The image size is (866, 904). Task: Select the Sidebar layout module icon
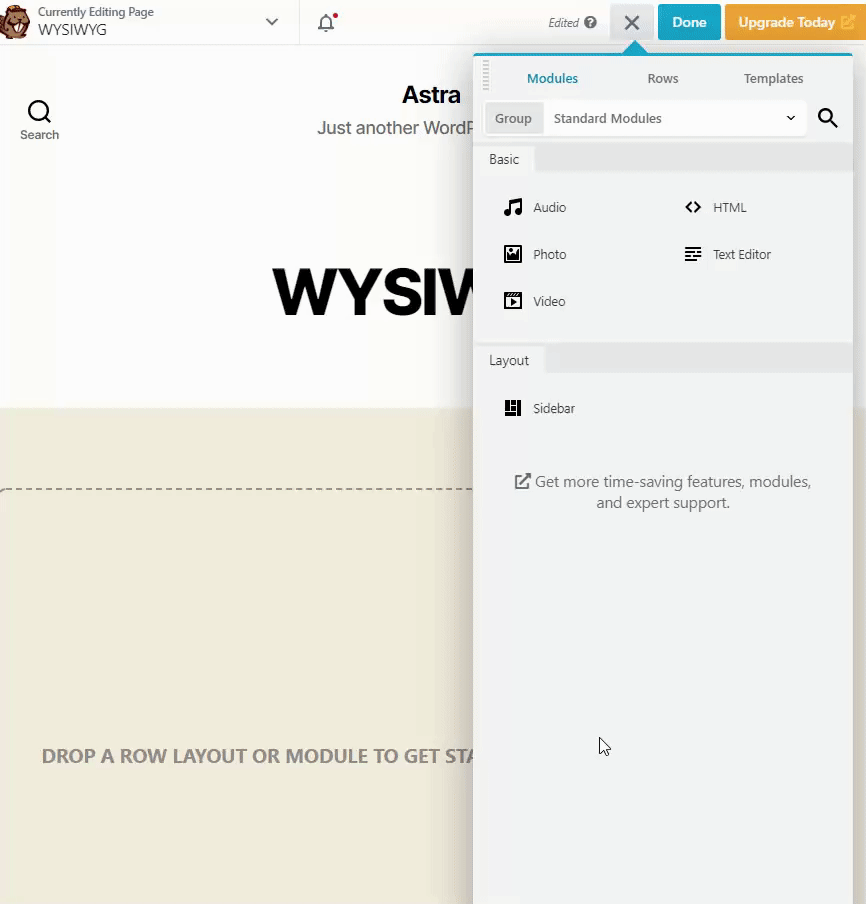(513, 408)
